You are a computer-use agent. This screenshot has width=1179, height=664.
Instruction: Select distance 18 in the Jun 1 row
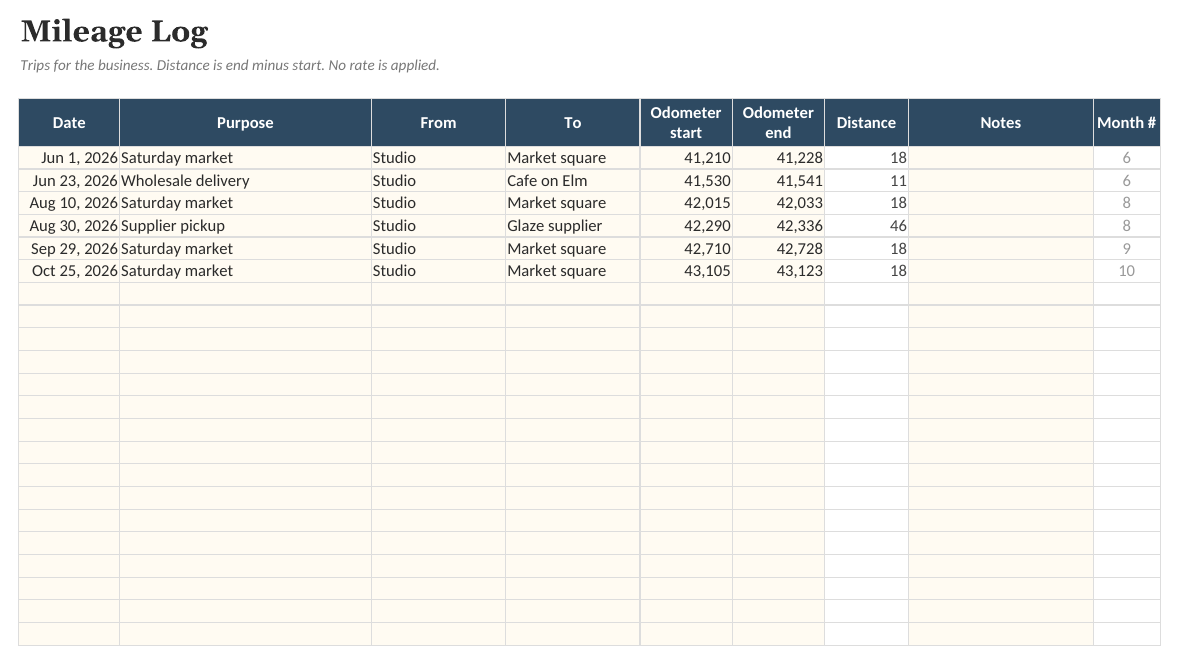pos(866,158)
